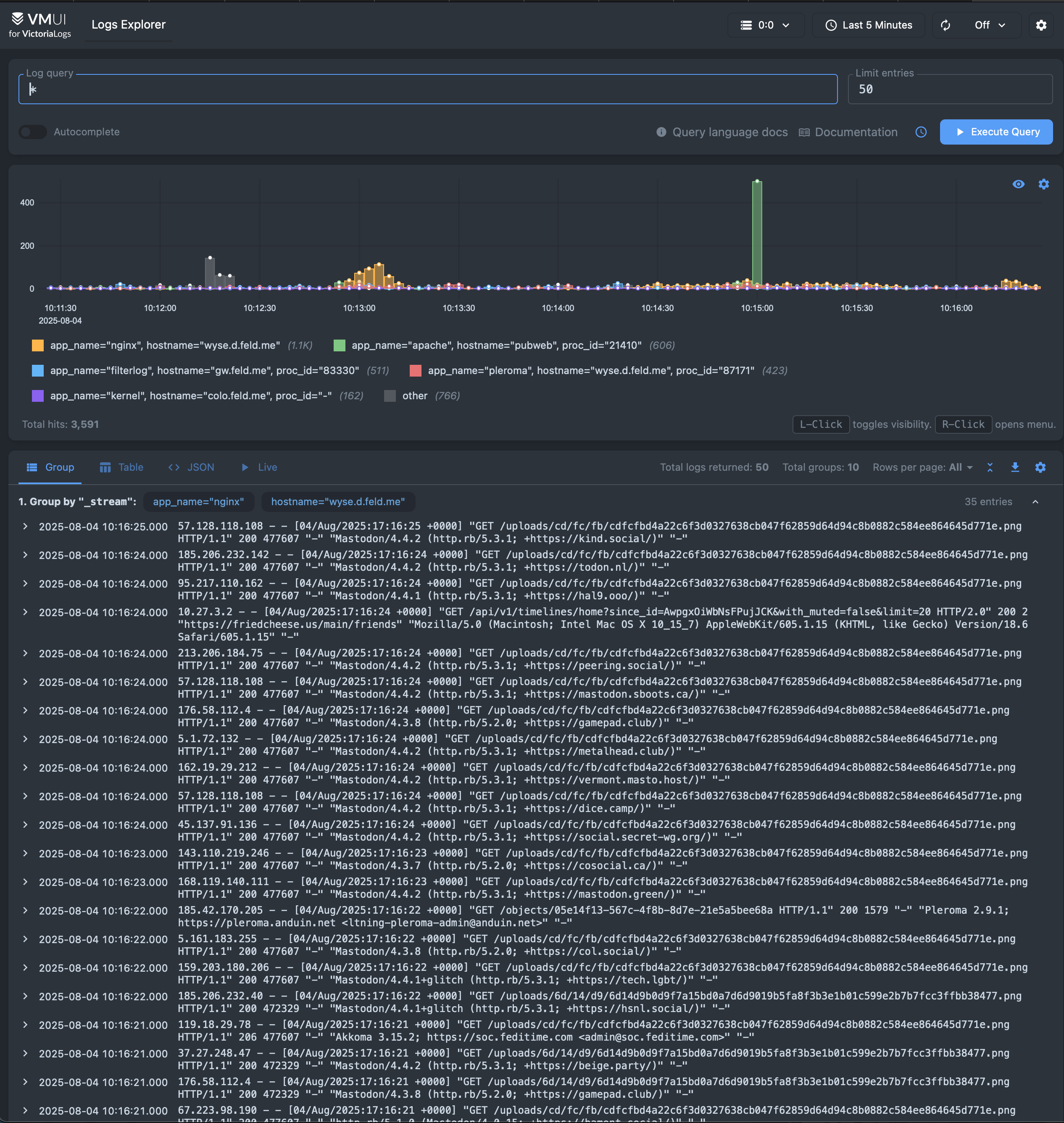Screen dimensions: 1064x1123
Task: Open global settings gear in top bar
Action: (1041, 25)
